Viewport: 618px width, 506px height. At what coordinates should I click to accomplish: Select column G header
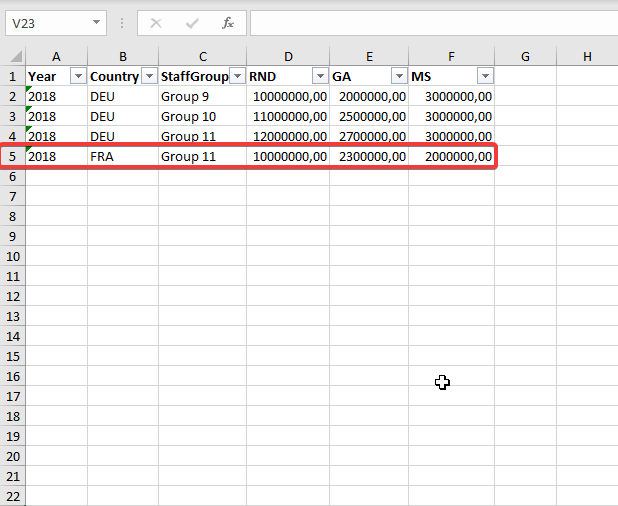click(525, 56)
